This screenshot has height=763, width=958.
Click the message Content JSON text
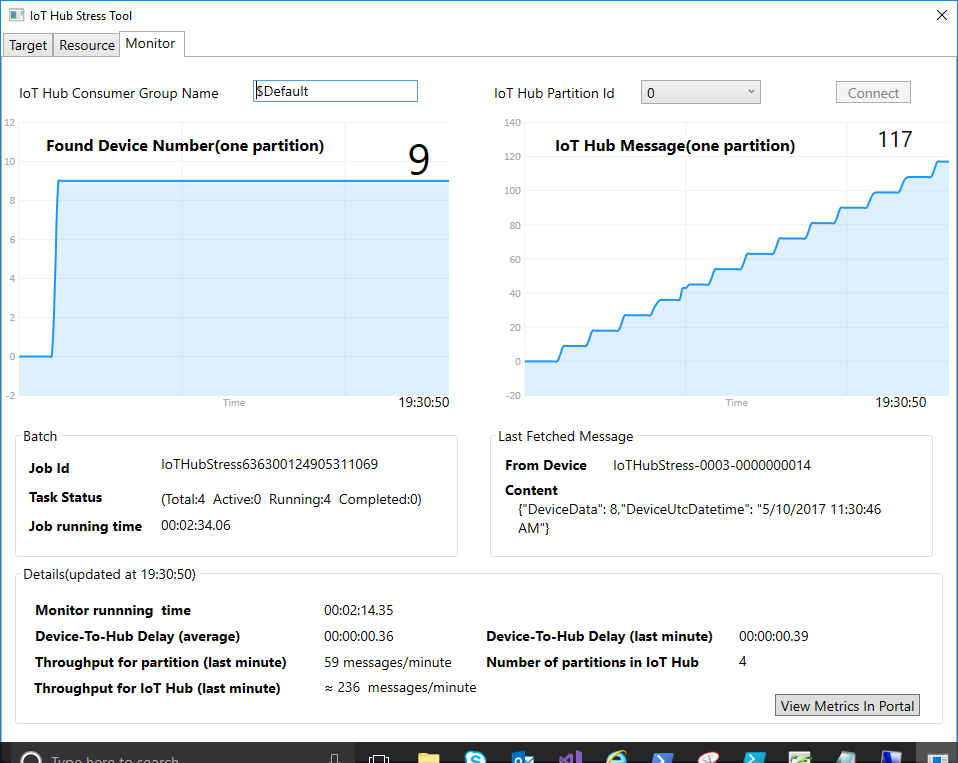700,519
